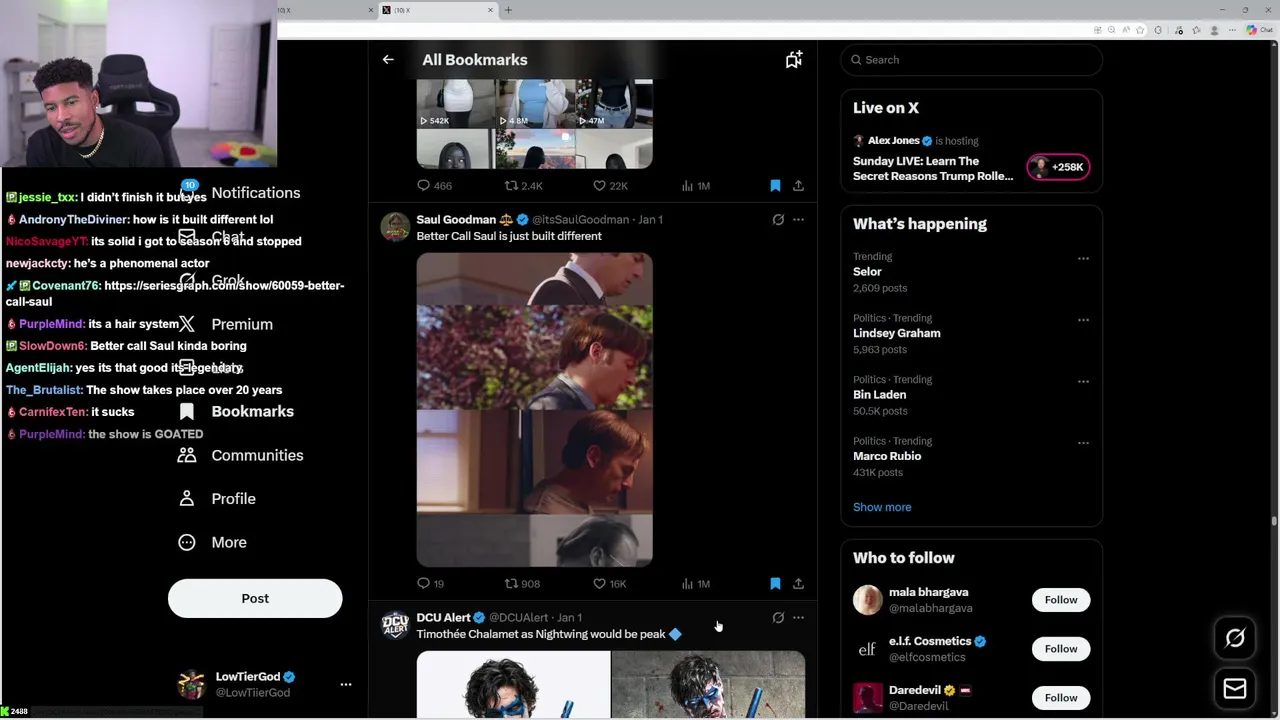Viewport: 1280px width, 720px height.
Task: Open more options for Selor trend
Action: [x=1083, y=258]
